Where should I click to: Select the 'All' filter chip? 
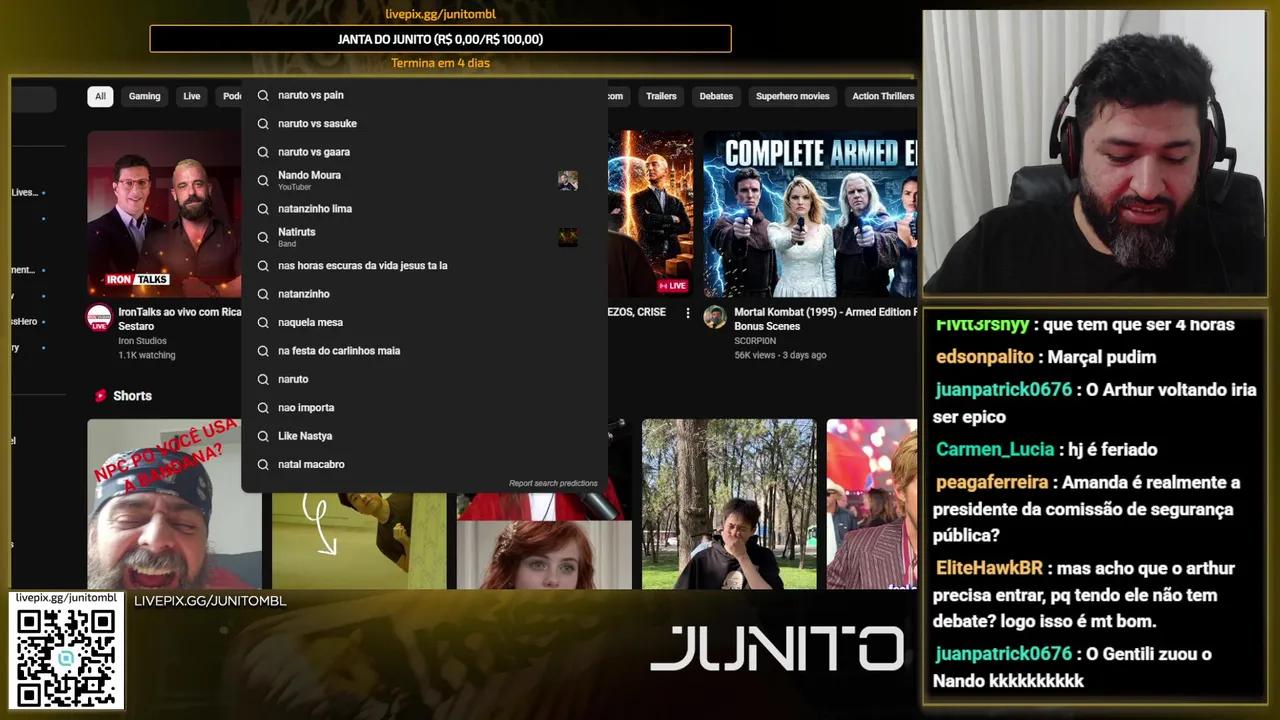click(x=100, y=96)
